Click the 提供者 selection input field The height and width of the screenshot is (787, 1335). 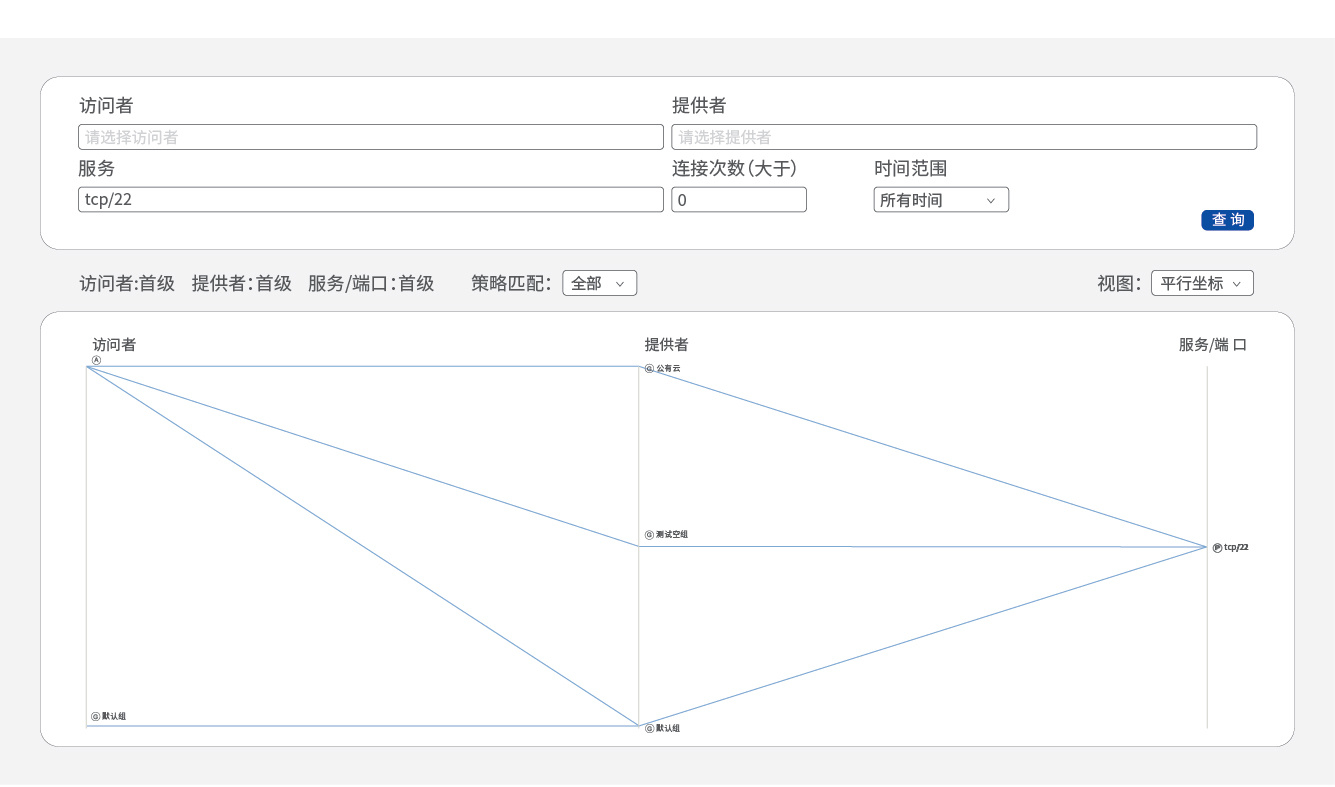click(x=964, y=137)
